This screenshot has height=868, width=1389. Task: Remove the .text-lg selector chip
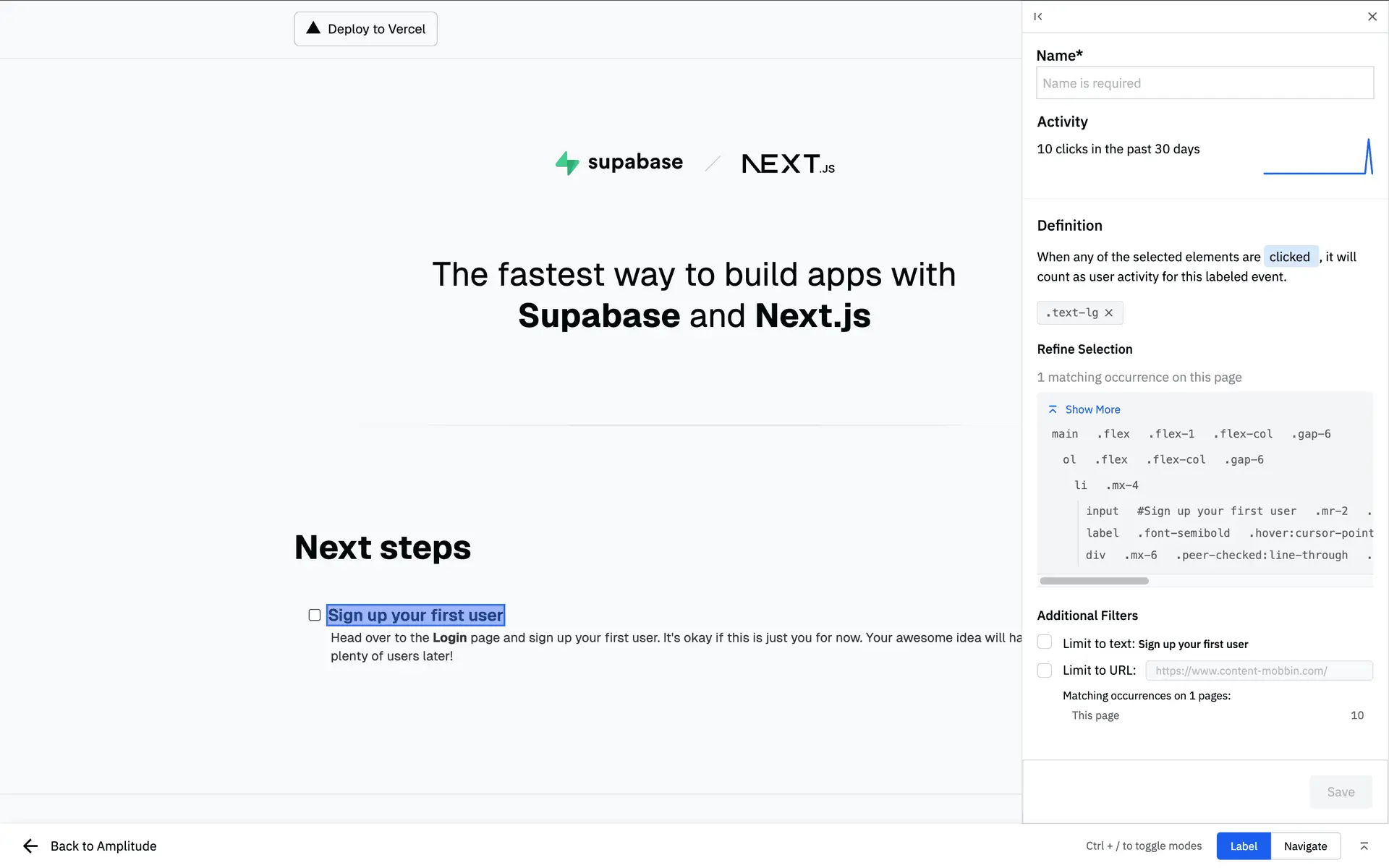(x=1108, y=312)
